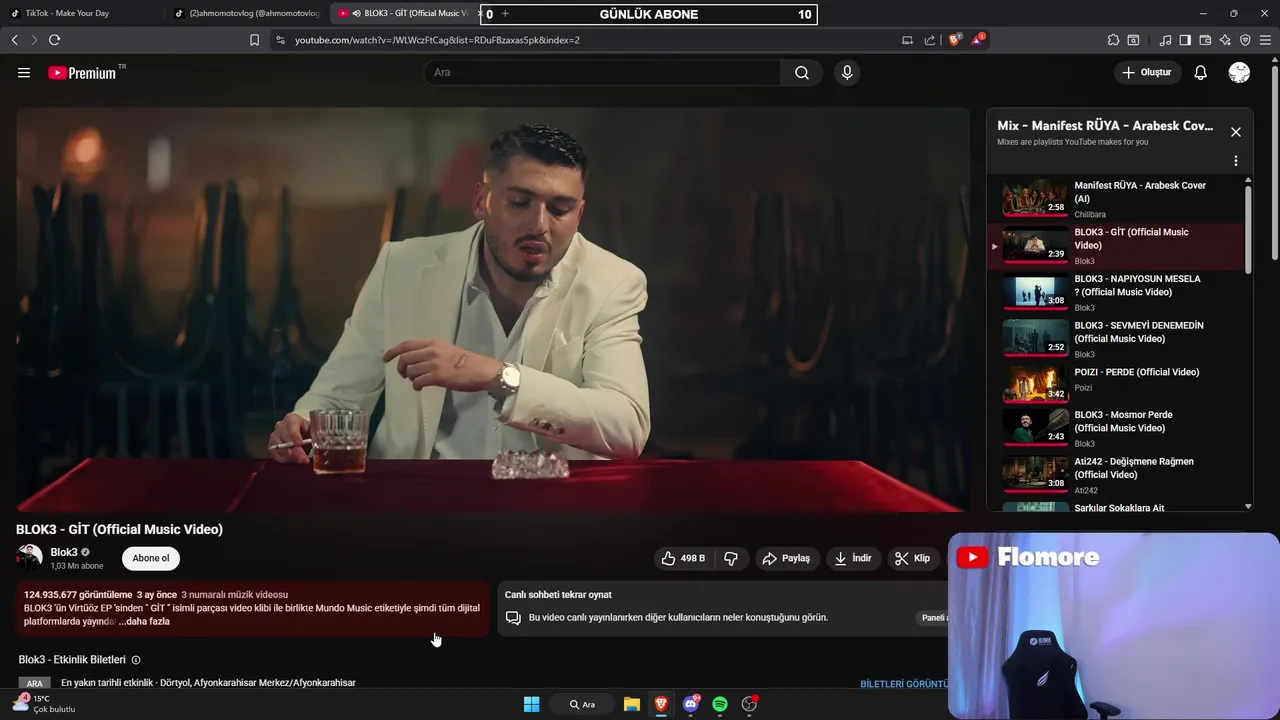Click the share page icon in address bar
The image size is (1280, 720).
coord(930,40)
